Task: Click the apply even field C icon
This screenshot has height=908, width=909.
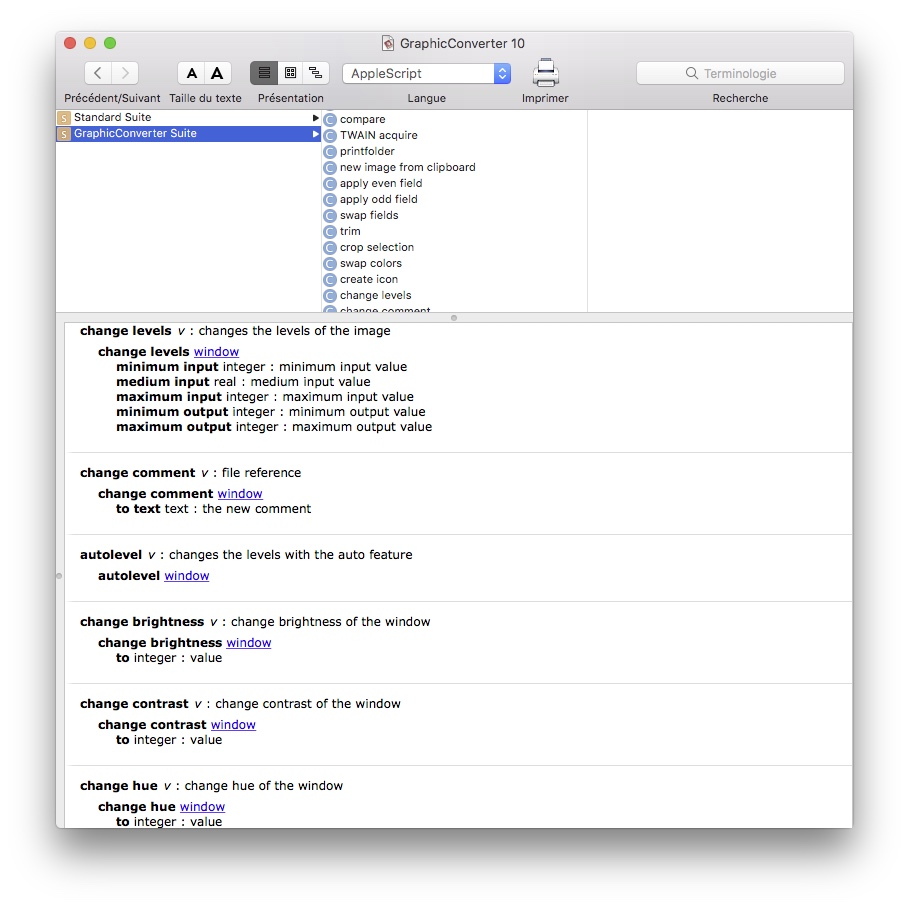Action: [330, 184]
